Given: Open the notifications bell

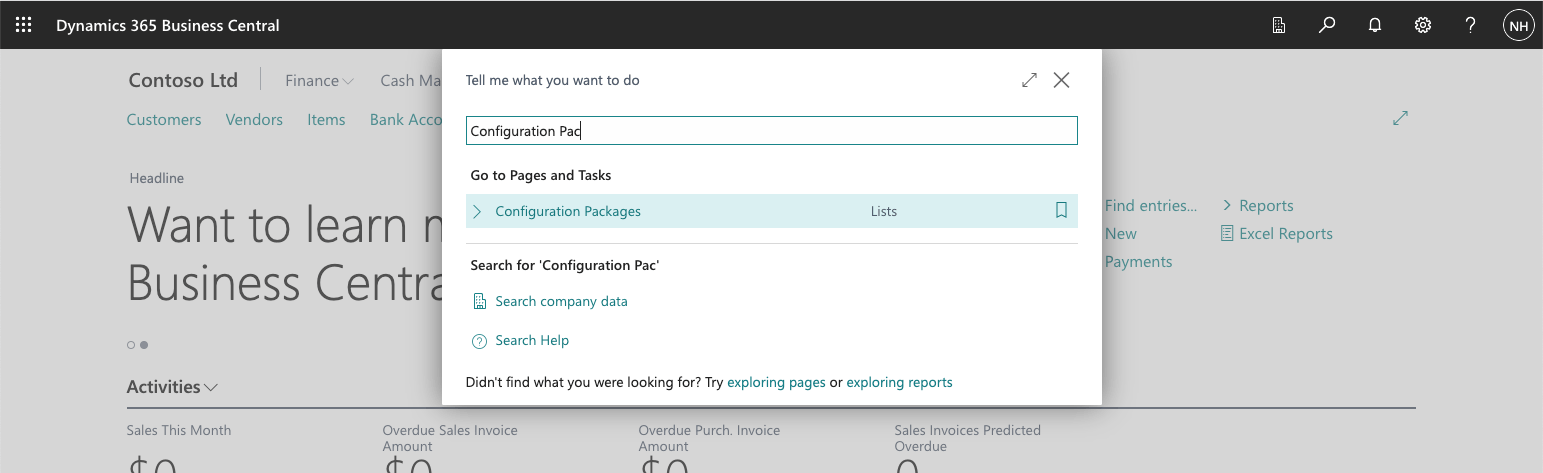Looking at the screenshot, I should click(1375, 26).
